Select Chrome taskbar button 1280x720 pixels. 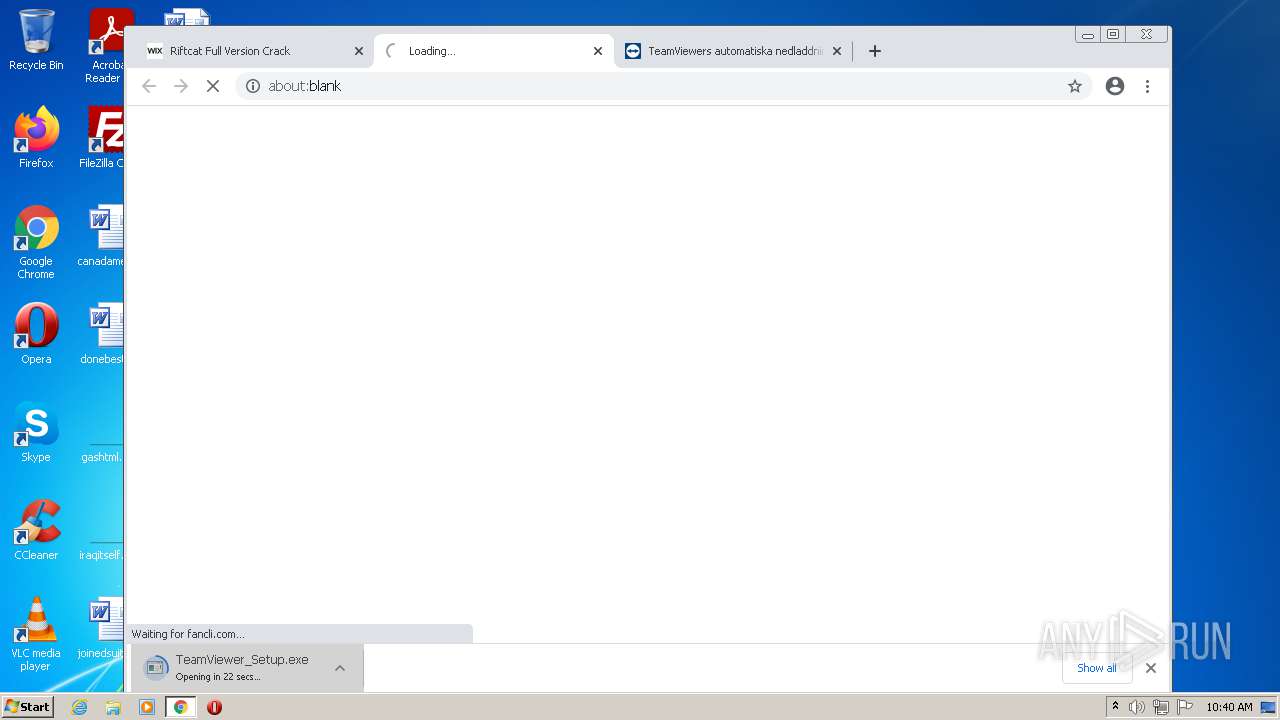point(180,707)
